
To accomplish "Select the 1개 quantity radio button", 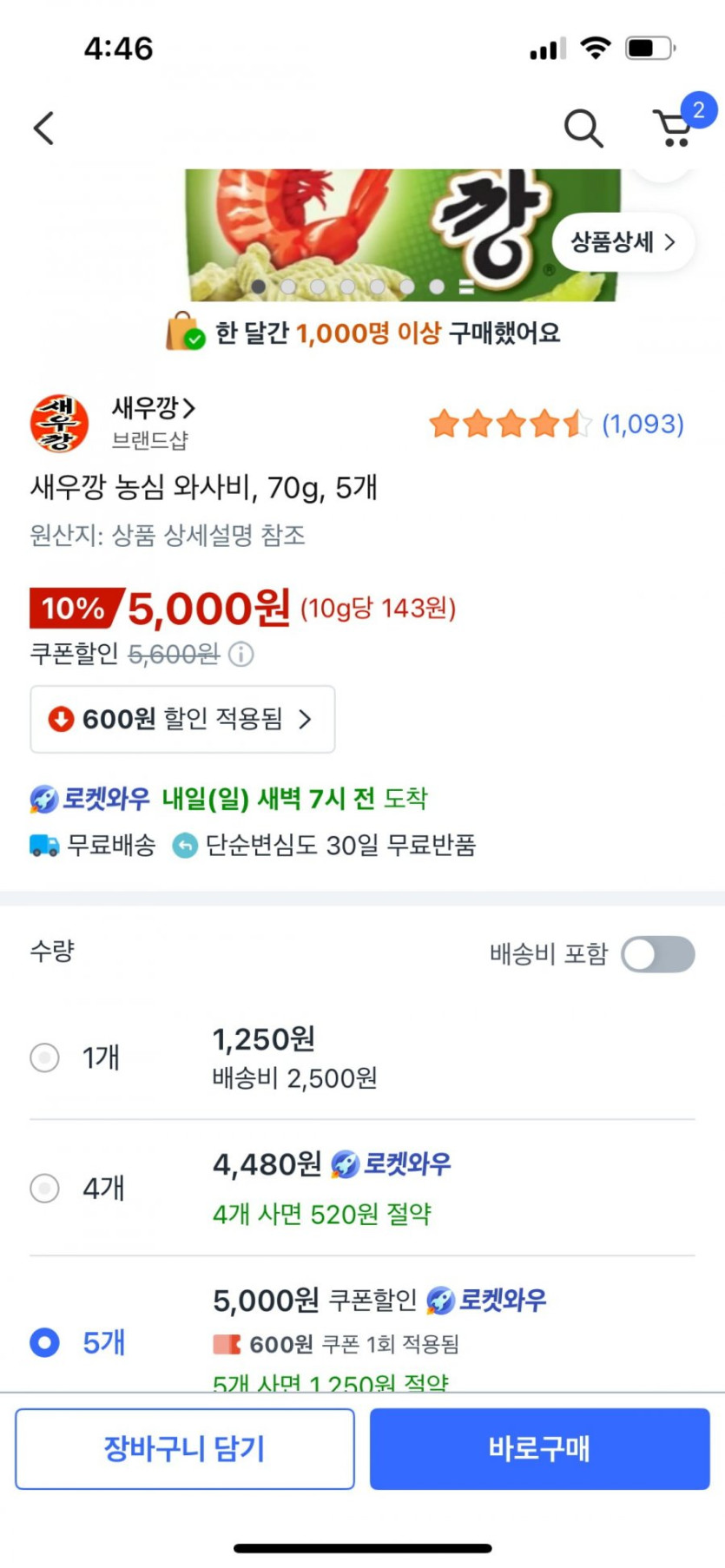I will [45, 1057].
